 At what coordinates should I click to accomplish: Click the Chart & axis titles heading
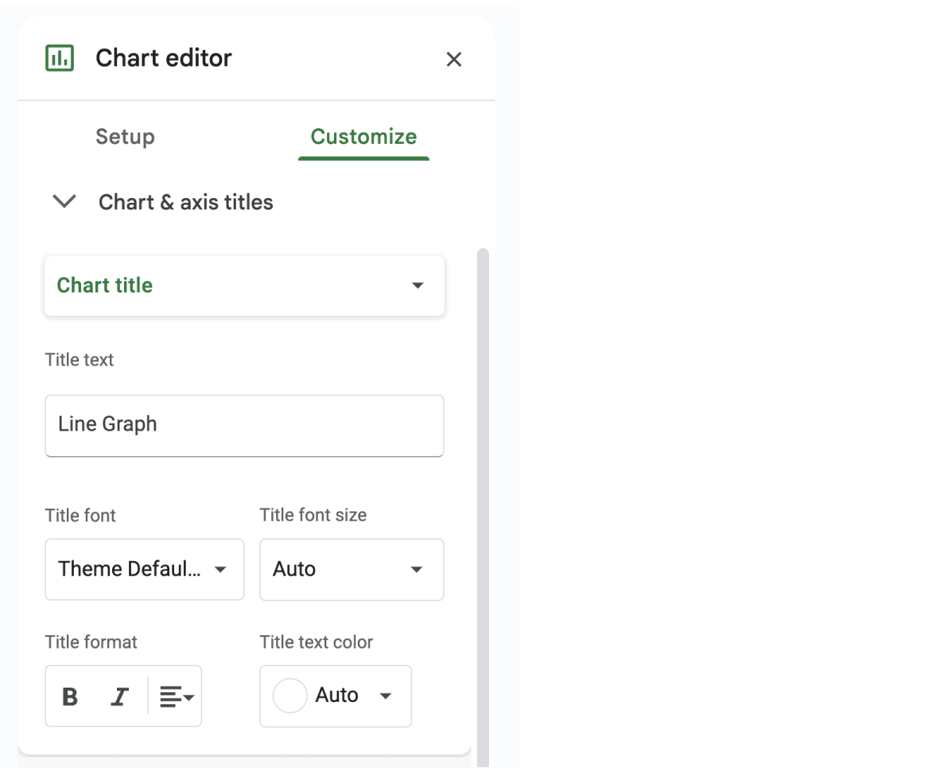pyautogui.click(x=185, y=202)
